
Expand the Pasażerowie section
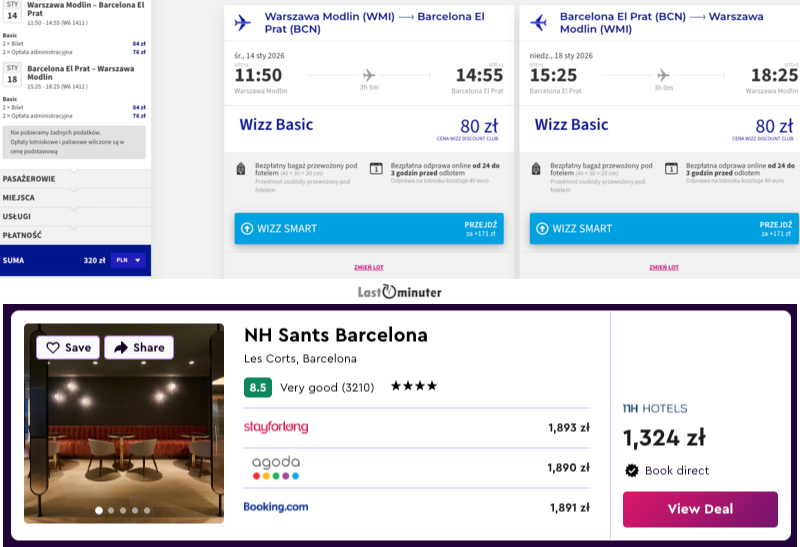(75, 179)
